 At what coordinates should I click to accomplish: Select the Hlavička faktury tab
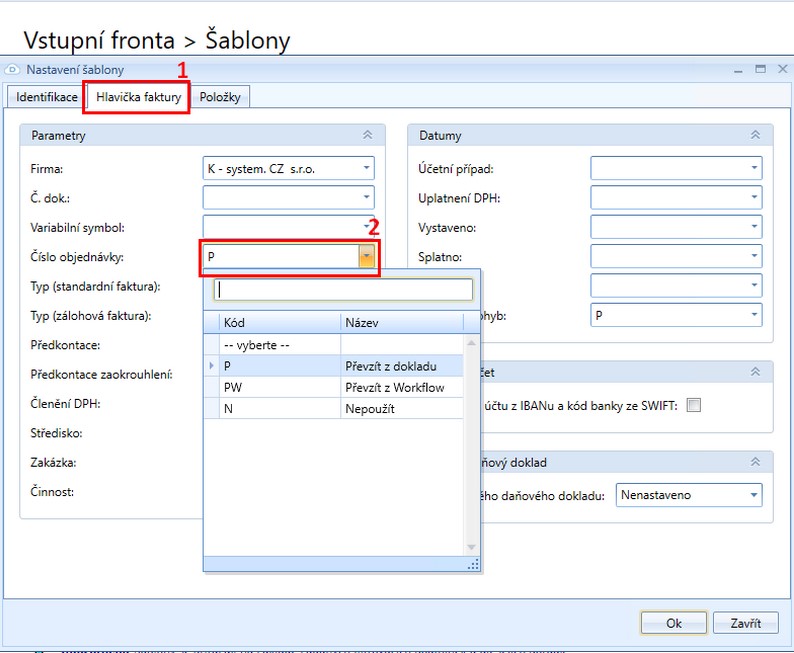pos(138,97)
